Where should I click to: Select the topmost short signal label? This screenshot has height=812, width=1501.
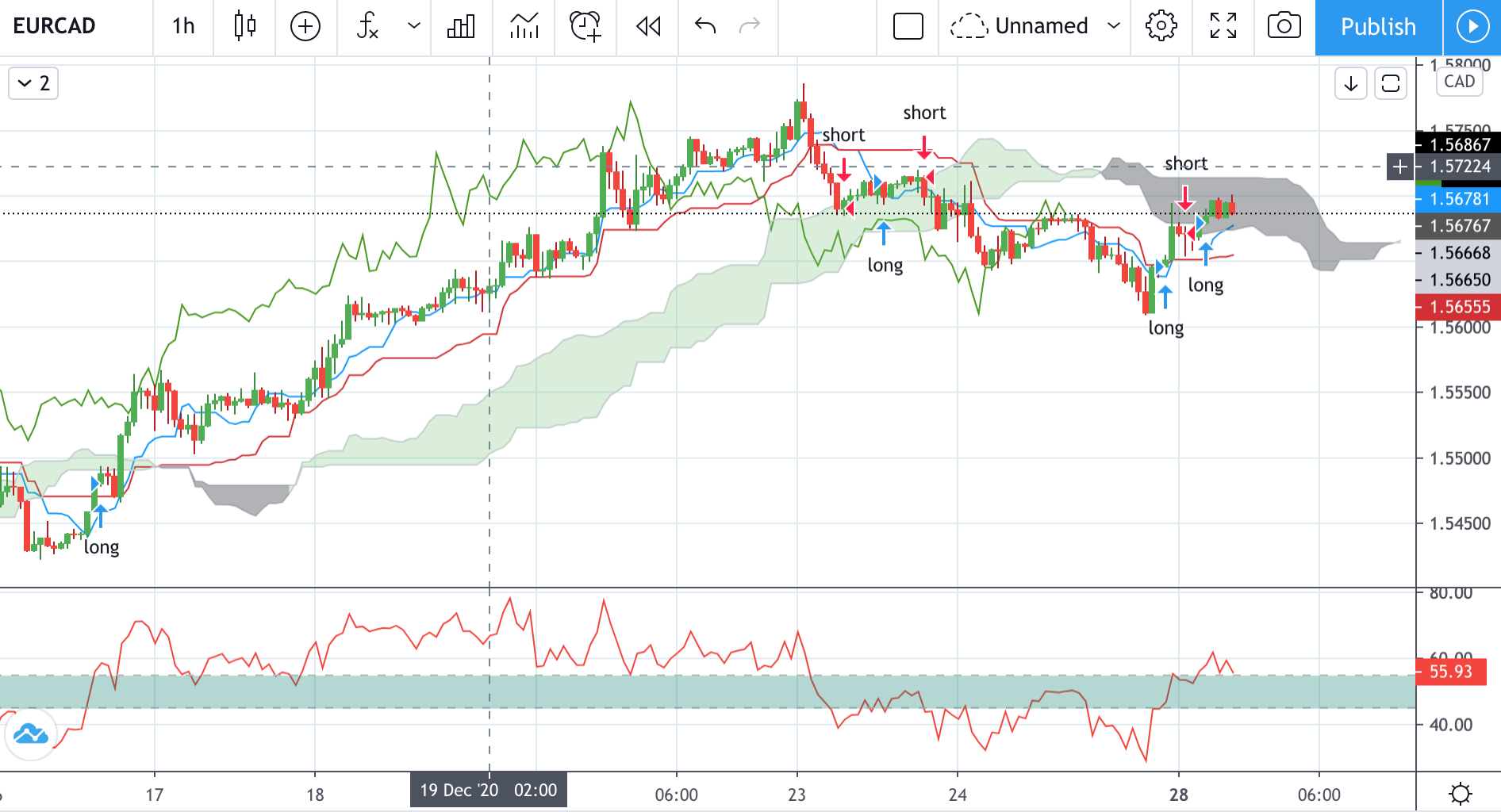[924, 113]
